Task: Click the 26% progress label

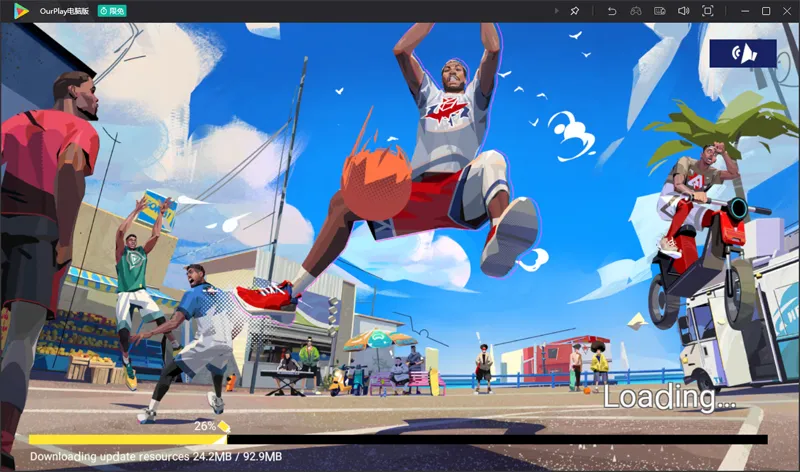Action: coord(205,426)
